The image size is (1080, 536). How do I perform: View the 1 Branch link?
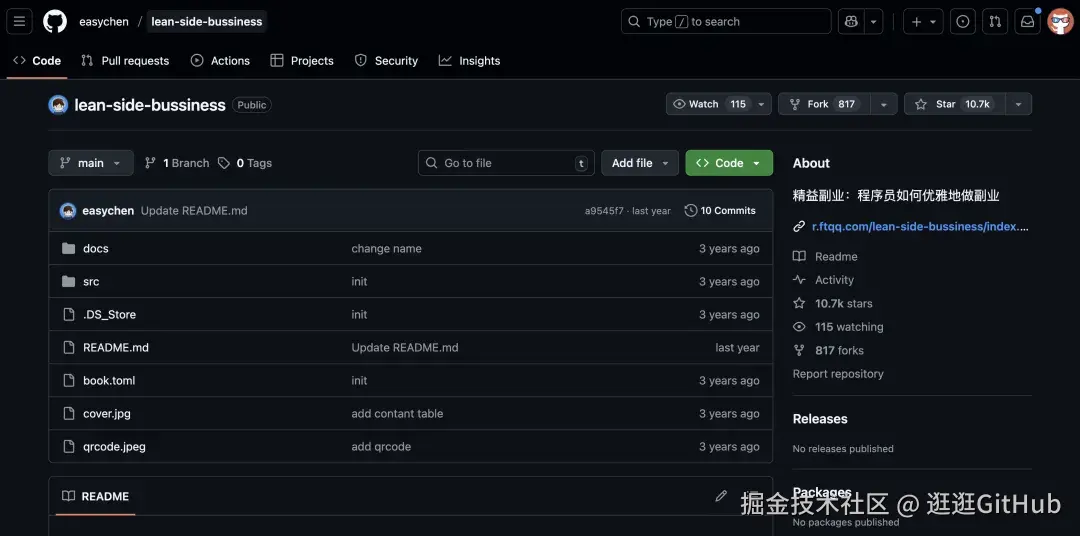pos(176,163)
